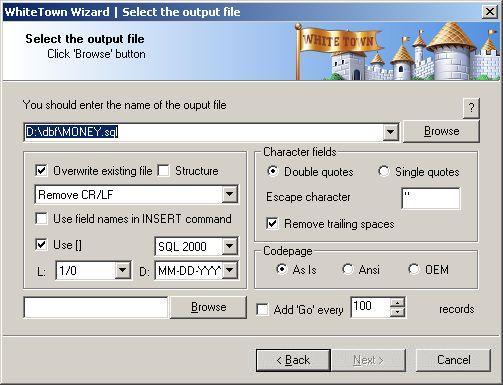Decrease the Go records count with down arrow
This screenshot has height=385, width=503.
397,312
